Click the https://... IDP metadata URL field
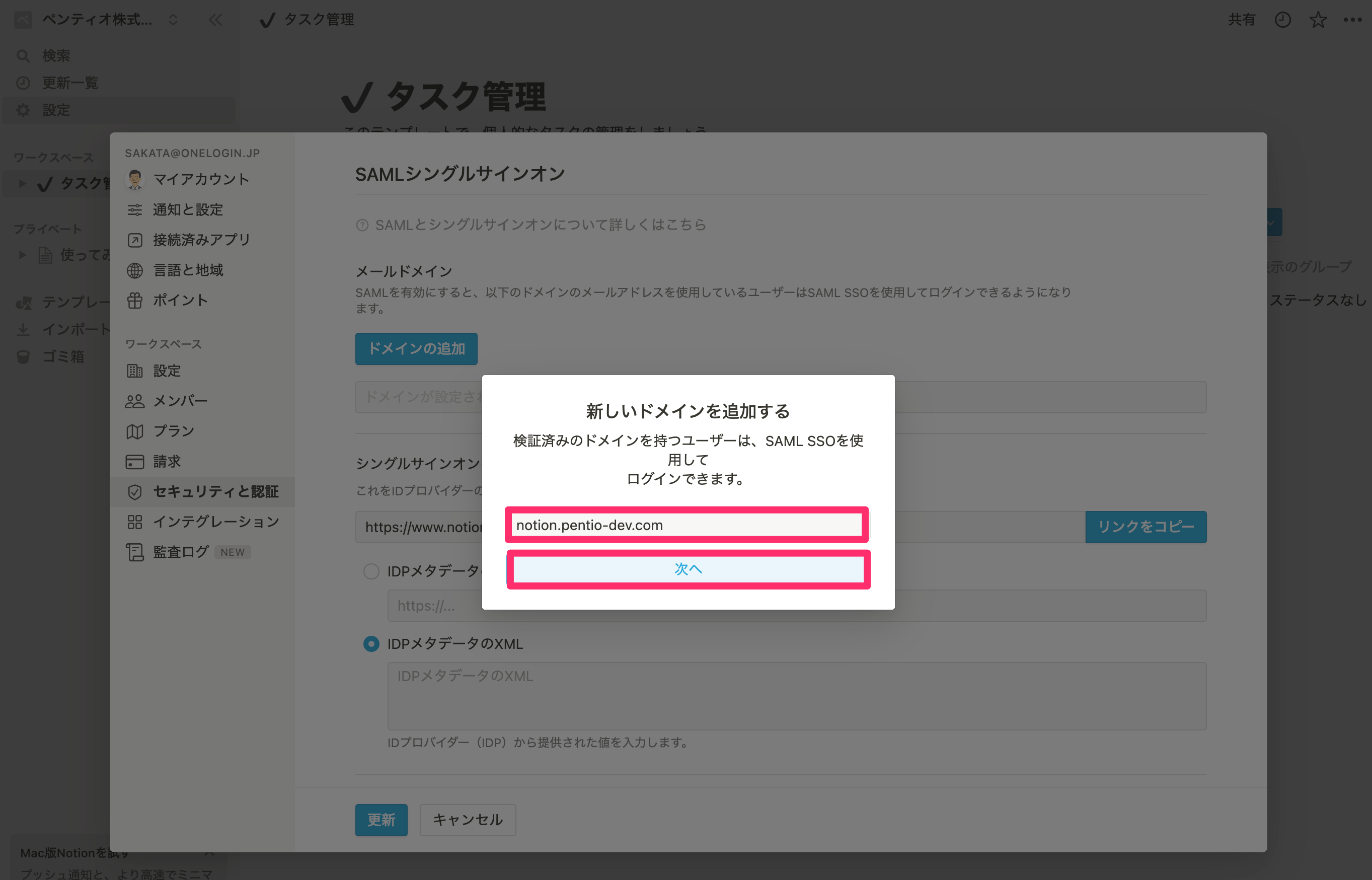This screenshot has width=1372, height=880. [797, 606]
